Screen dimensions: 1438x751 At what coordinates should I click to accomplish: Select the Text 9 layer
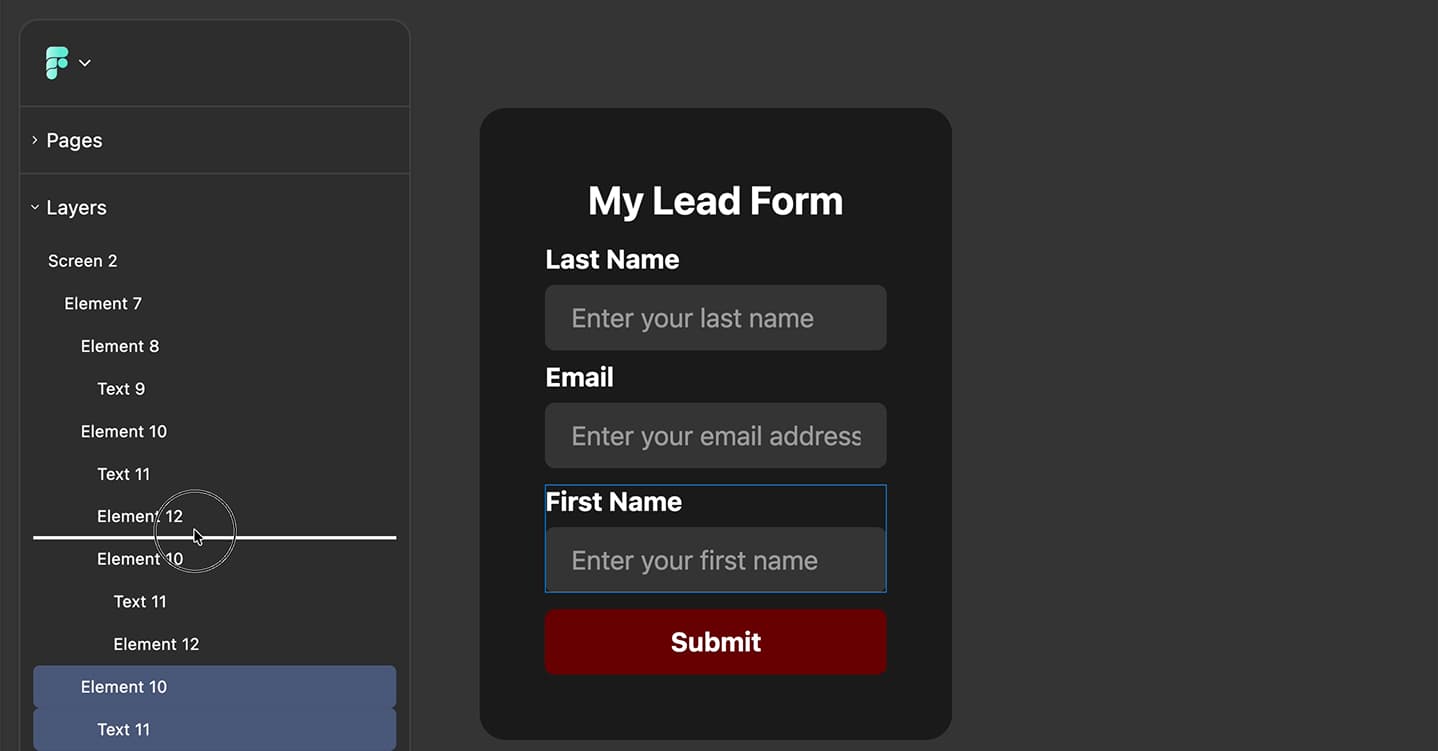[121, 389]
